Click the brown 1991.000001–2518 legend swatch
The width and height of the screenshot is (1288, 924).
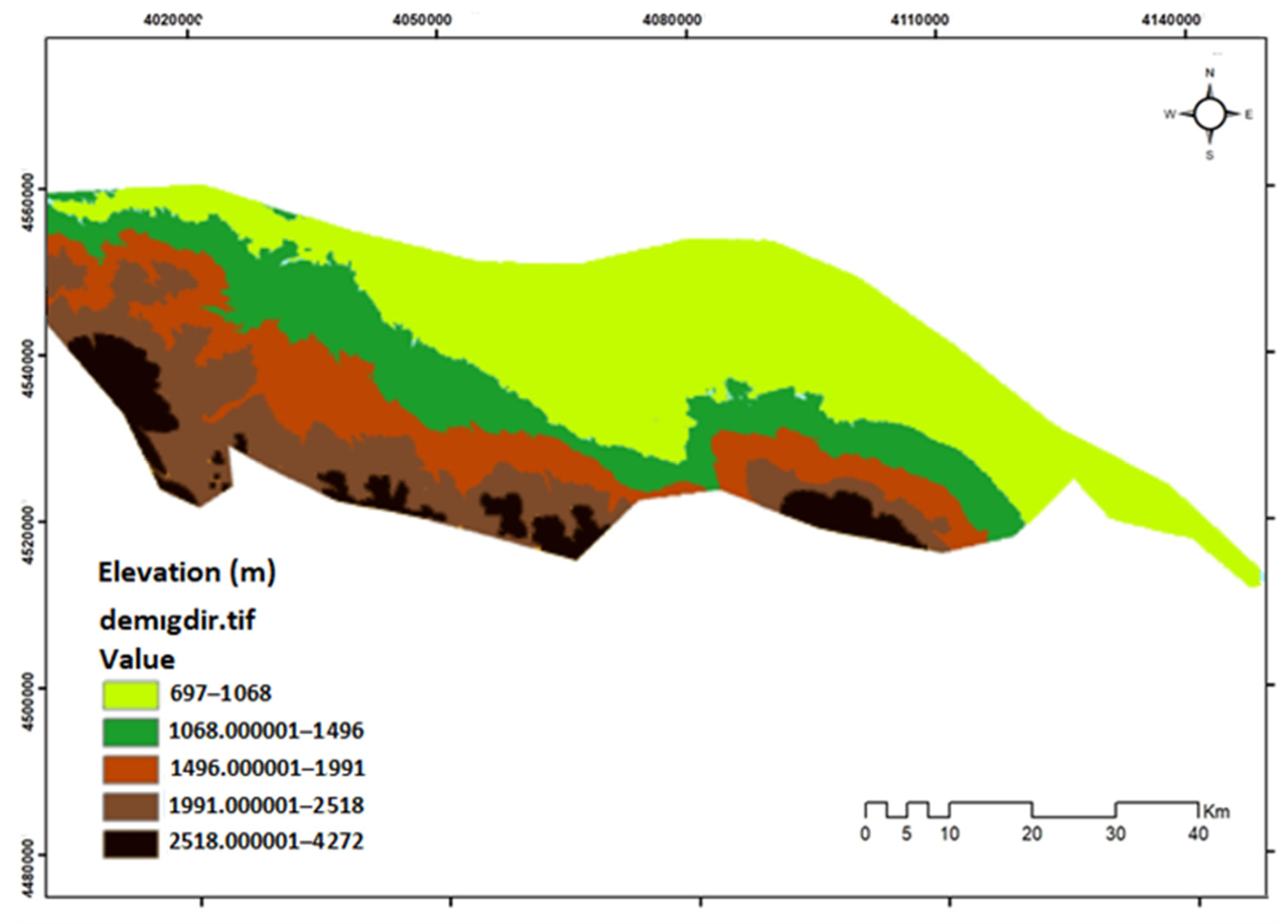(x=131, y=807)
